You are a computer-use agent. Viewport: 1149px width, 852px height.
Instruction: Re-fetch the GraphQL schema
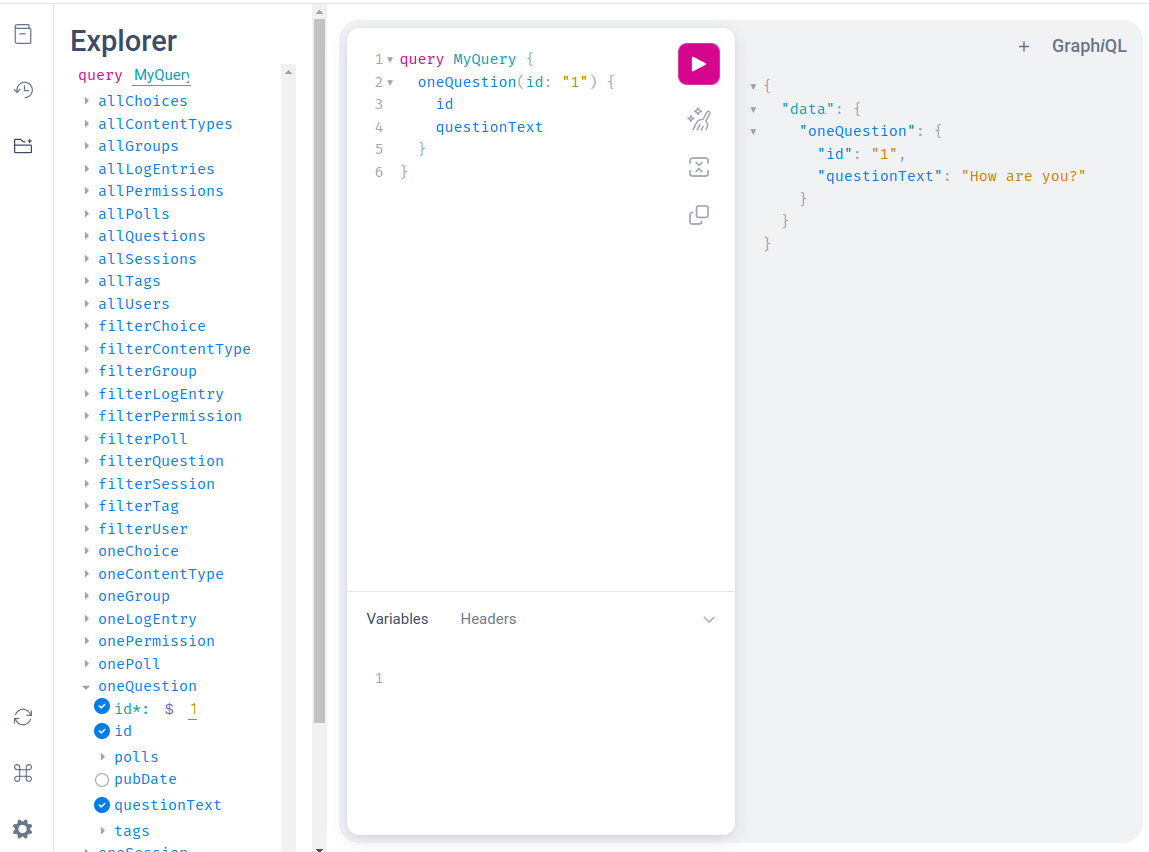(23, 717)
